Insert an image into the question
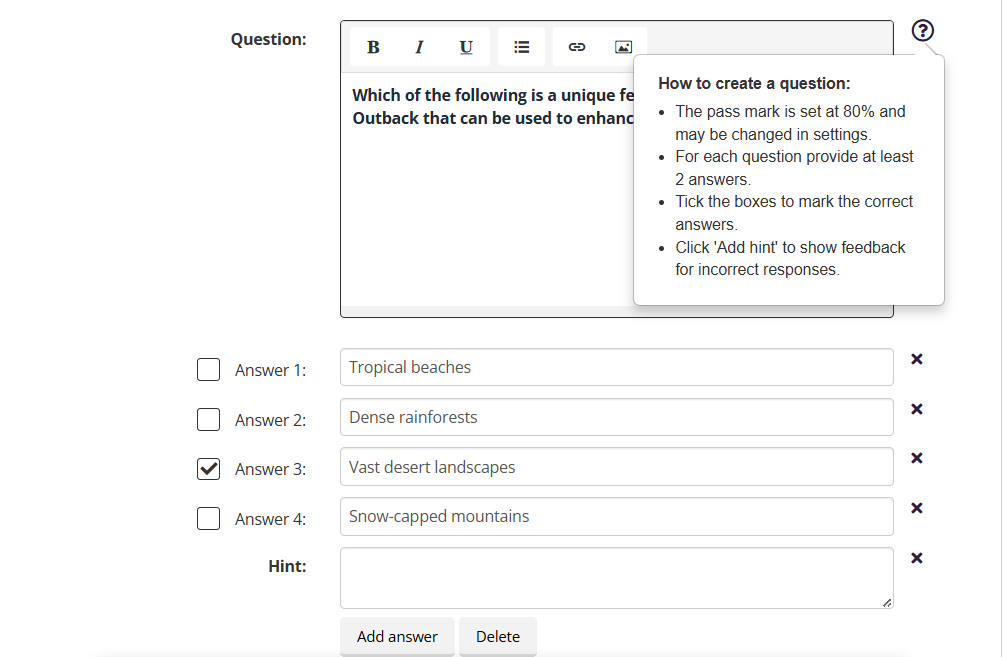Image resolution: width=1004 pixels, height=657 pixels. pos(623,47)
